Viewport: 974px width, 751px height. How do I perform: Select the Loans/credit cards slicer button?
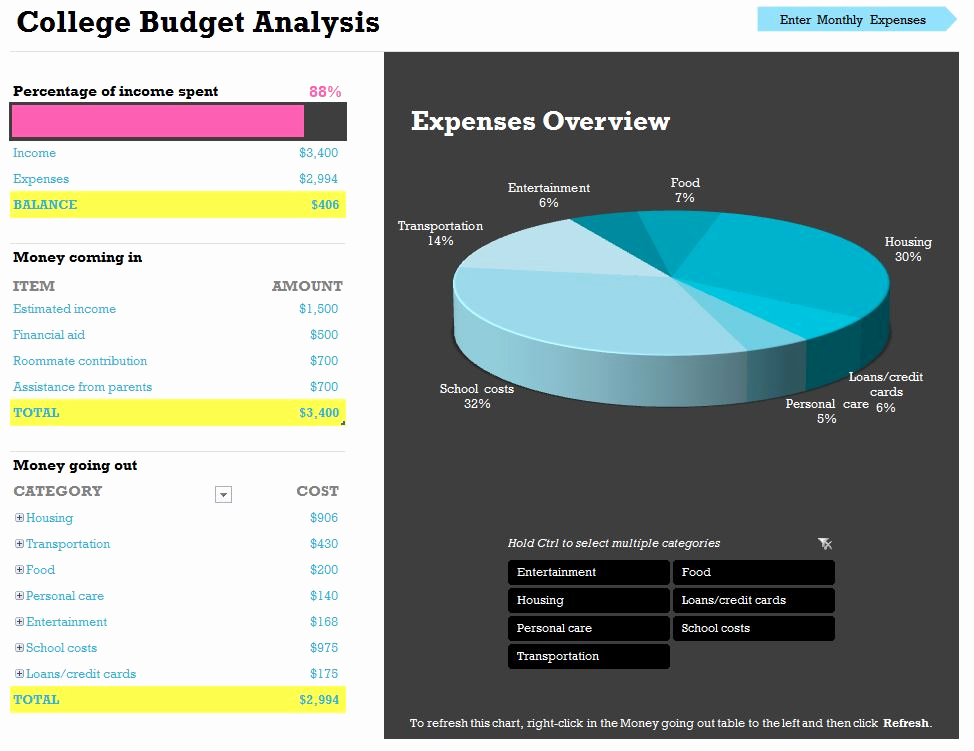(753, 600)
